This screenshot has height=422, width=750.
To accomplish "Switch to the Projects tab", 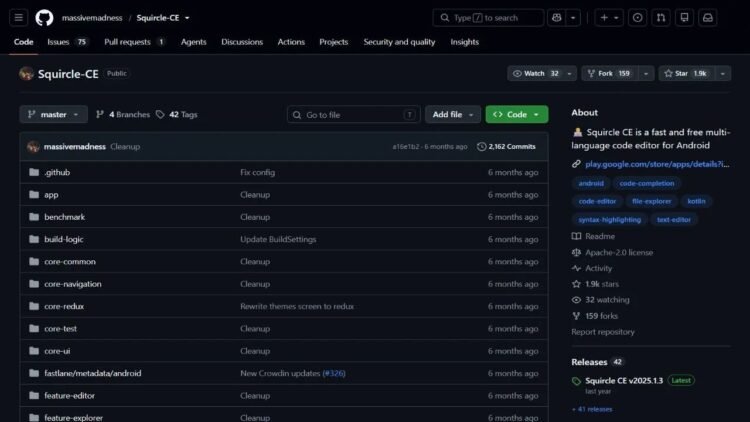I will [x=333, y=42].
